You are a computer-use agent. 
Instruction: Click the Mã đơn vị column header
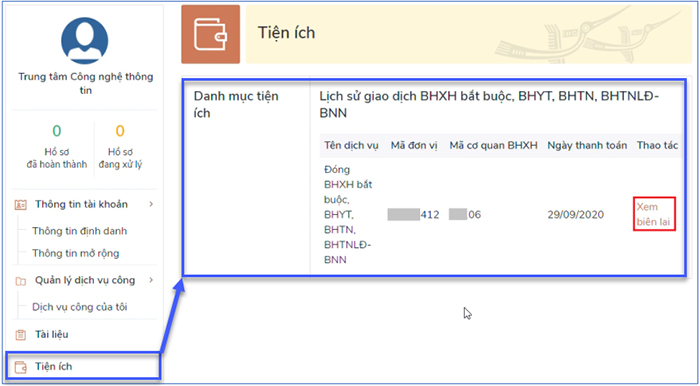tap(414, 145)
